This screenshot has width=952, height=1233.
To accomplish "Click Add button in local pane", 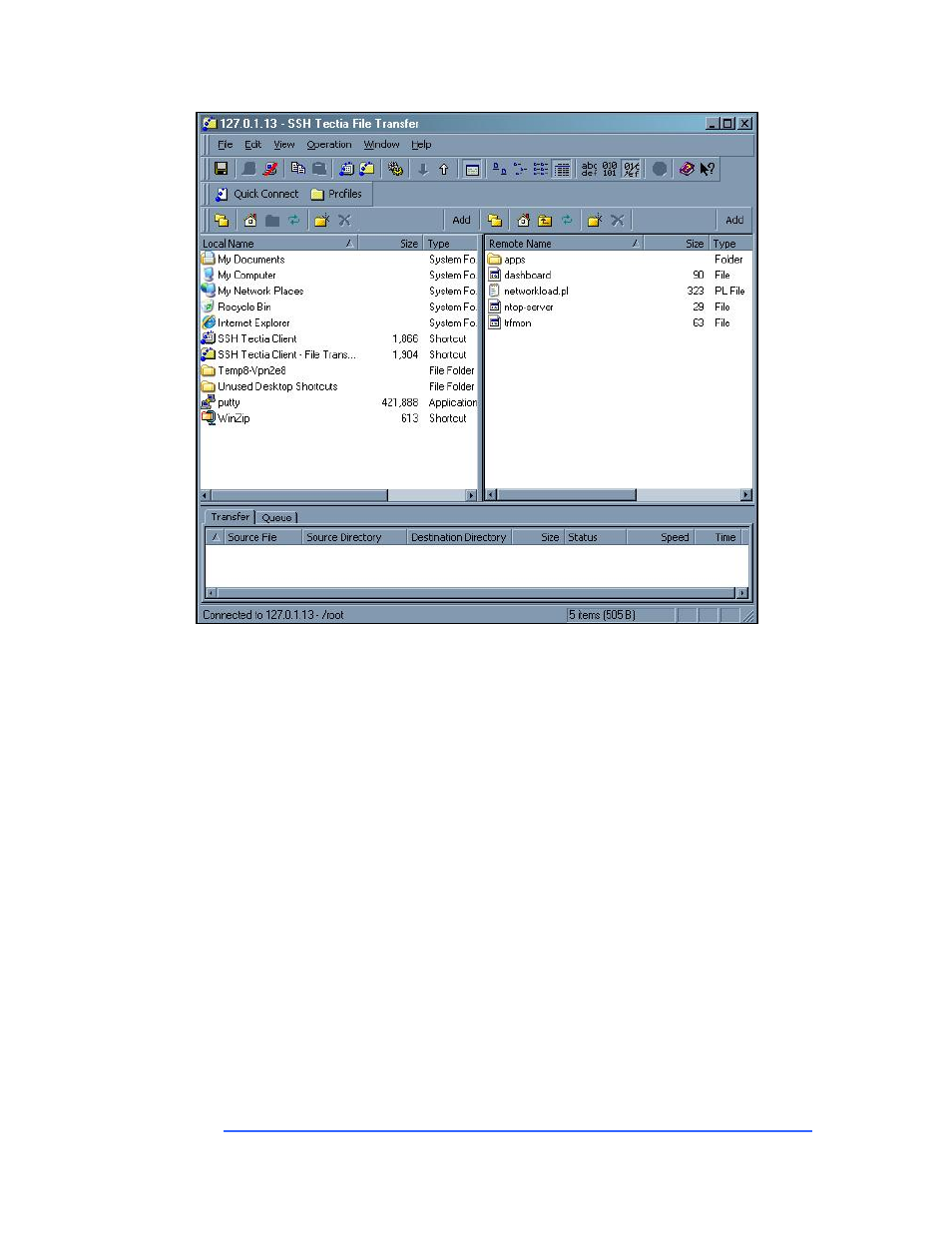I will coord(461,220).
